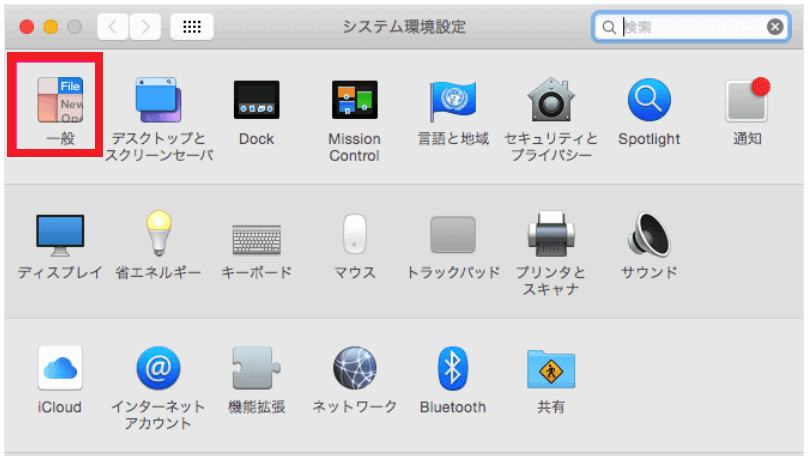Click the show-all grid button in toolbar

[192, 26]
